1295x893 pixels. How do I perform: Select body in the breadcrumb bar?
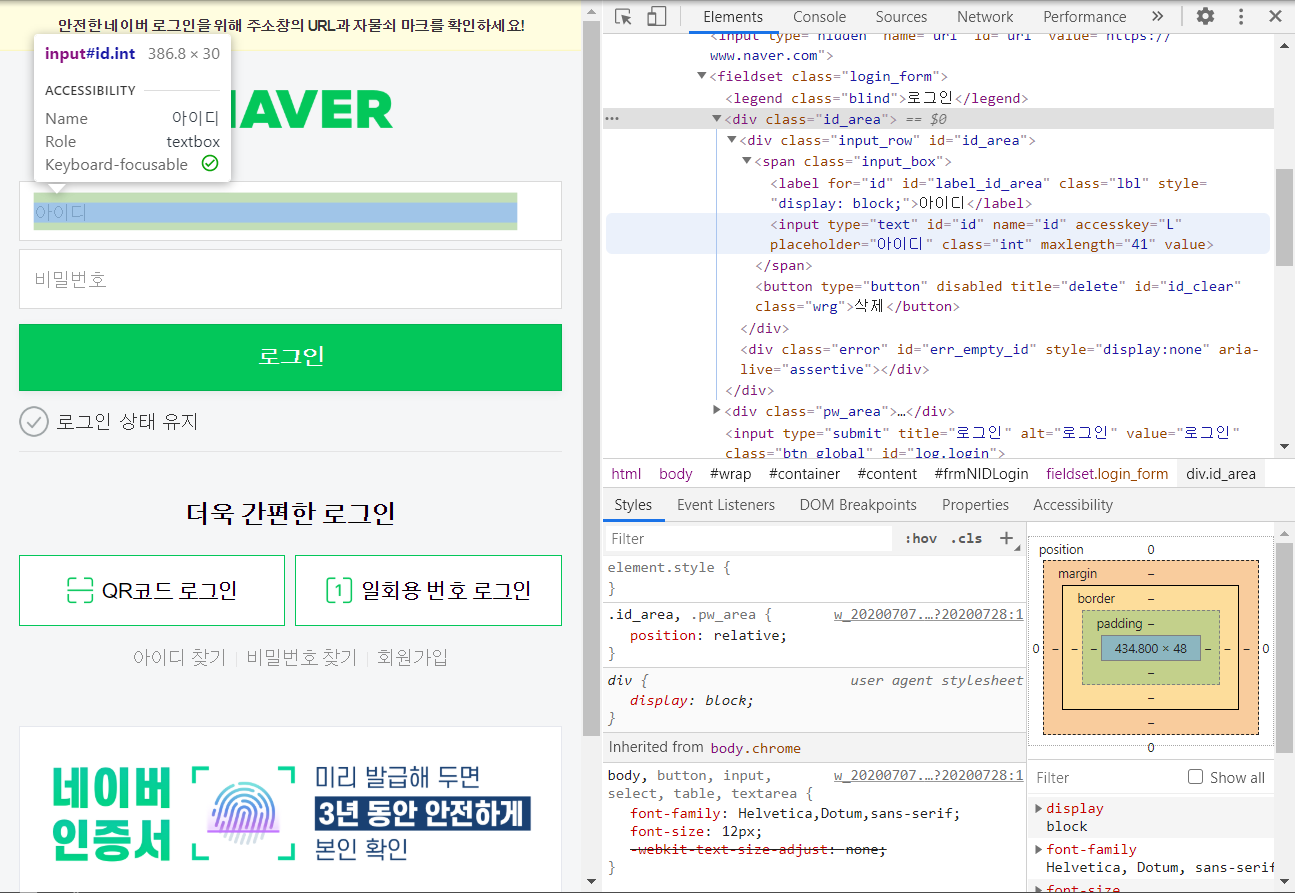[x=676, y=474]
